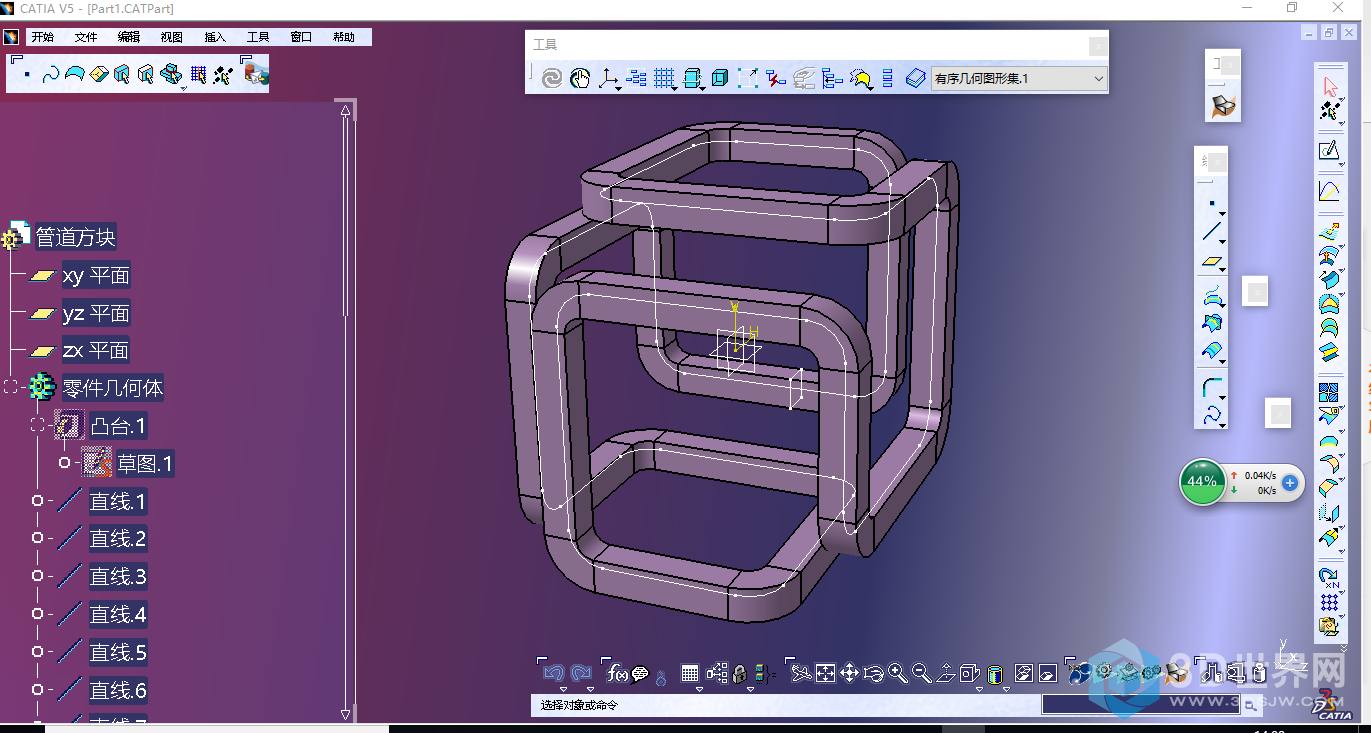Viewport: 1371px width, 733px height.
Task: Close the 工具 floating toolbar
Action: point(1098,45)
